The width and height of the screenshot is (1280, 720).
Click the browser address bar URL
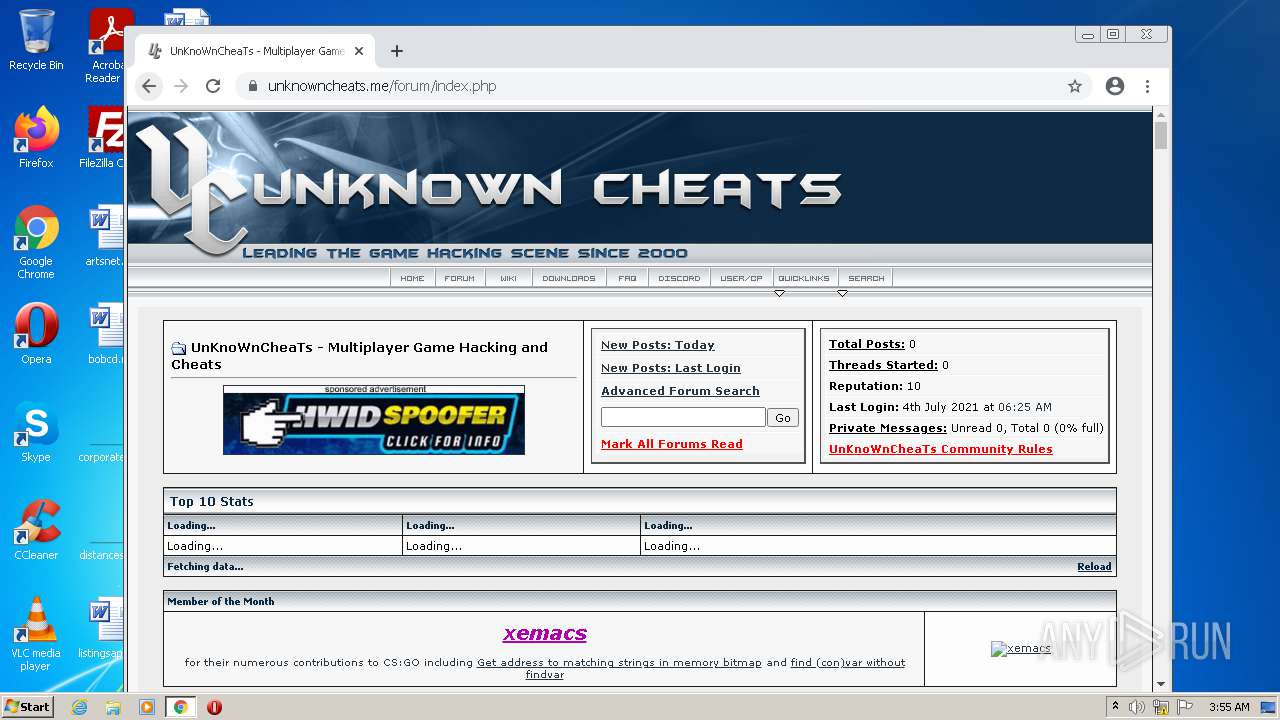coord(382,86)
